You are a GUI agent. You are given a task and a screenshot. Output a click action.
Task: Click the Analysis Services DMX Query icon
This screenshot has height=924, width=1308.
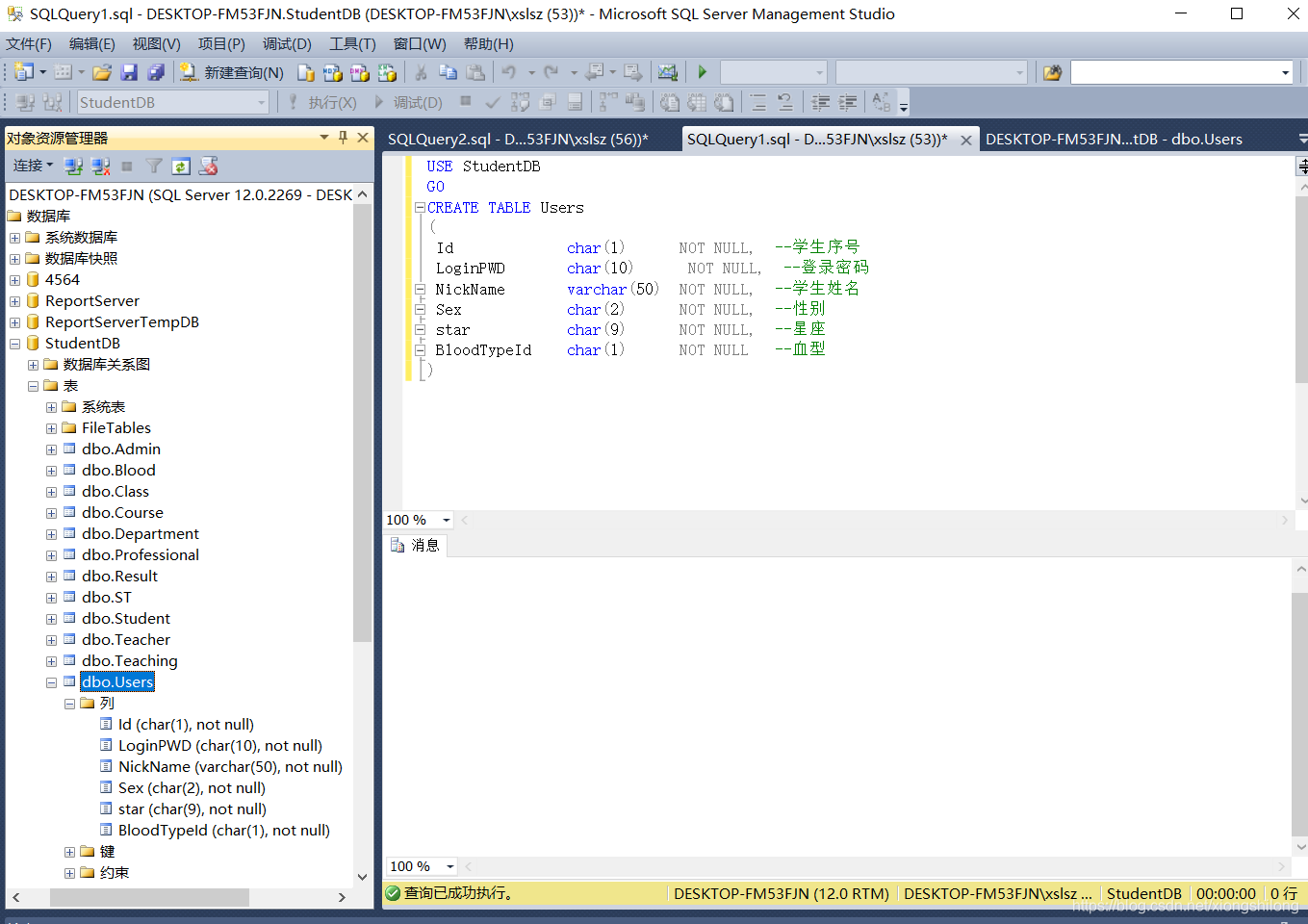[360, 72]
